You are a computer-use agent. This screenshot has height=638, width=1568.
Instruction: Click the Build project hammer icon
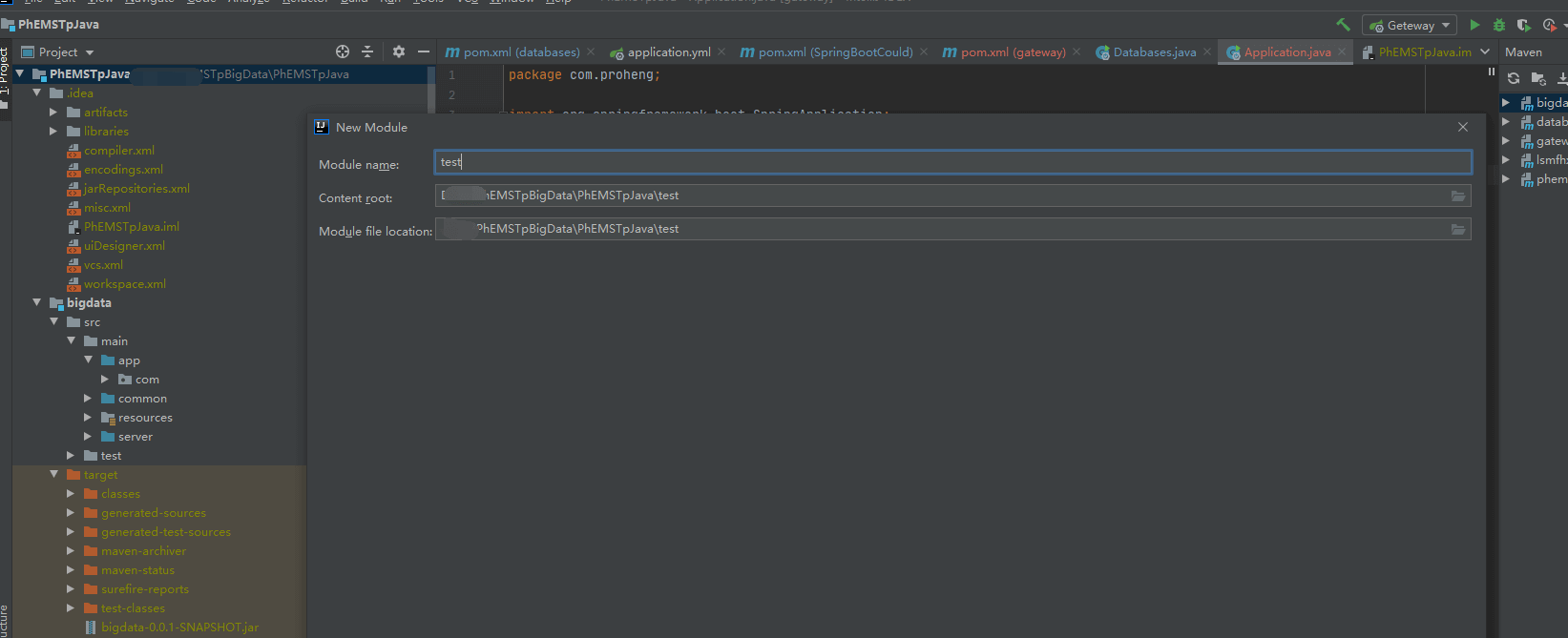point(1343,25)
